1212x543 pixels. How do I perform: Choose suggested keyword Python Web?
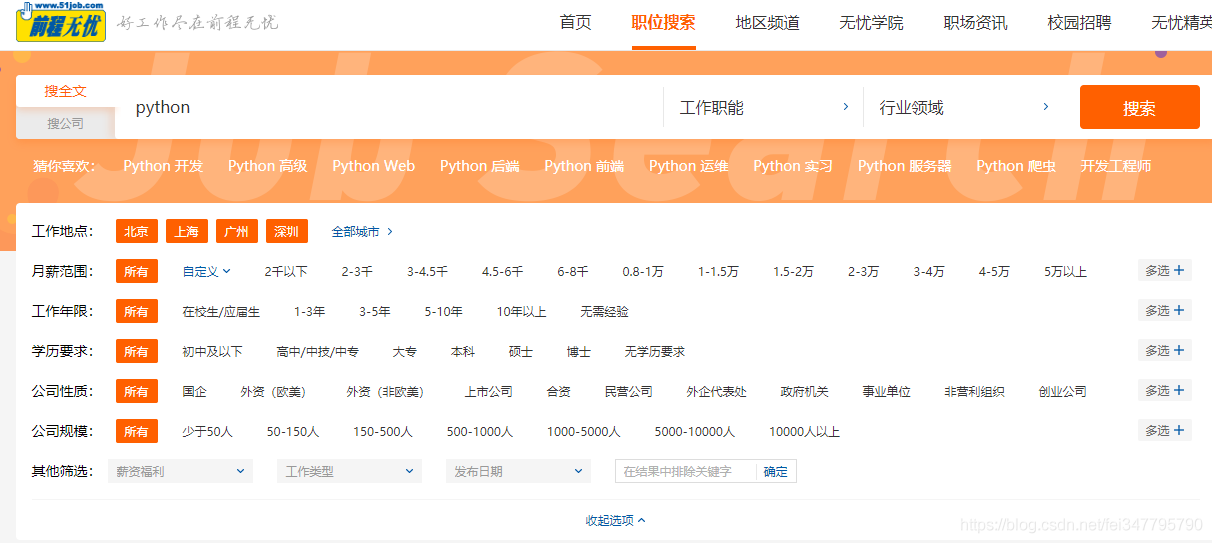click(373, 166)
